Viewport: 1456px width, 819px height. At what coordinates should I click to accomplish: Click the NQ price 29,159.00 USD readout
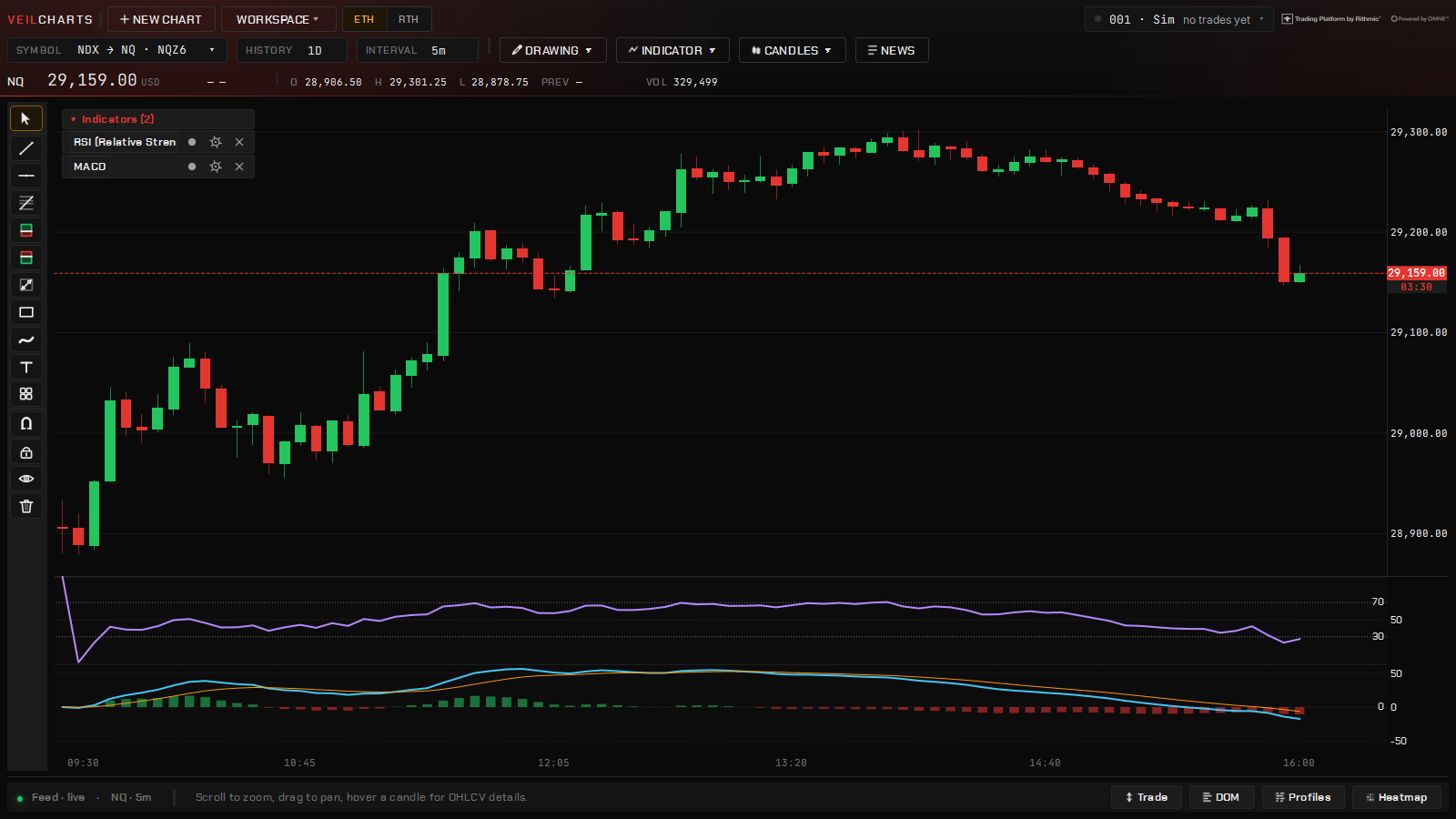point(103,81)
